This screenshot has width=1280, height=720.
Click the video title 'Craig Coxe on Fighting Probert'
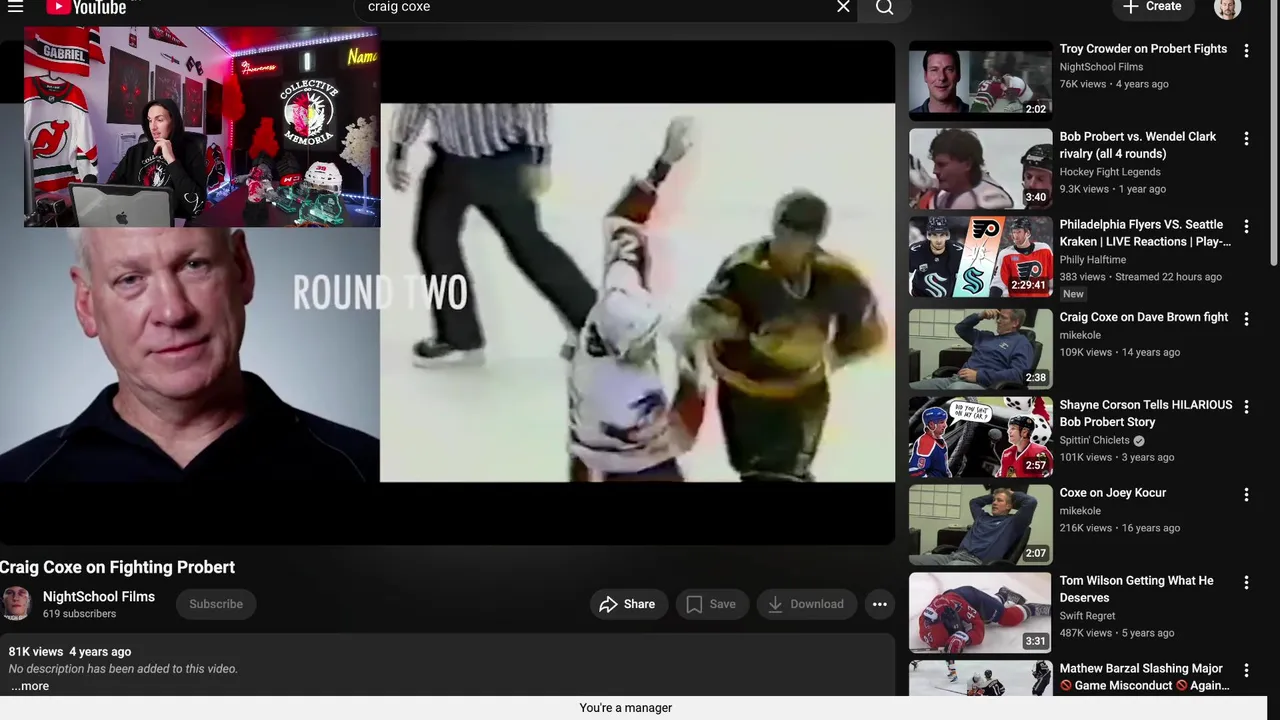tap(117, 567)
